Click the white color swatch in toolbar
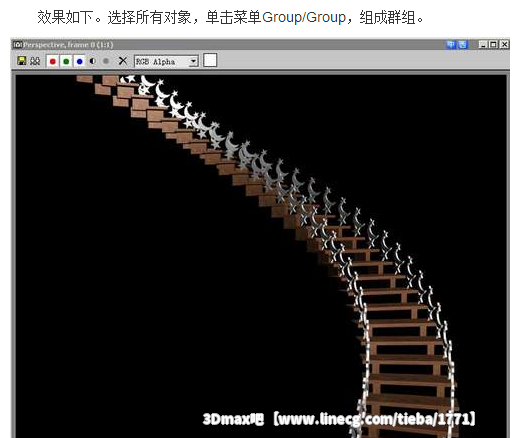The height and width of the screenshot is (438, 515). click(210, 60)
